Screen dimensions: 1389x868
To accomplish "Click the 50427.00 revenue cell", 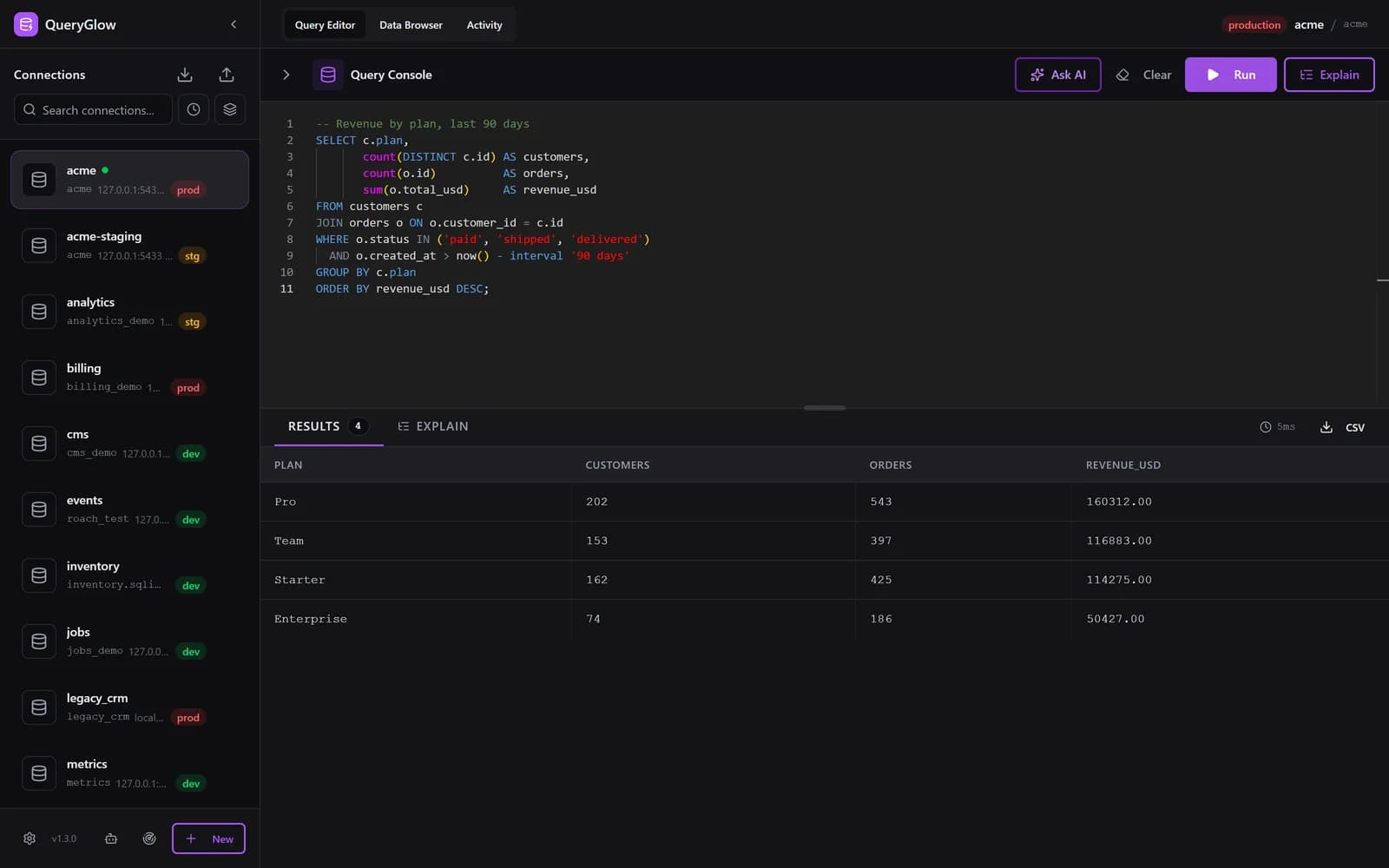I will pyautogui.click(x=1229, y=619).
